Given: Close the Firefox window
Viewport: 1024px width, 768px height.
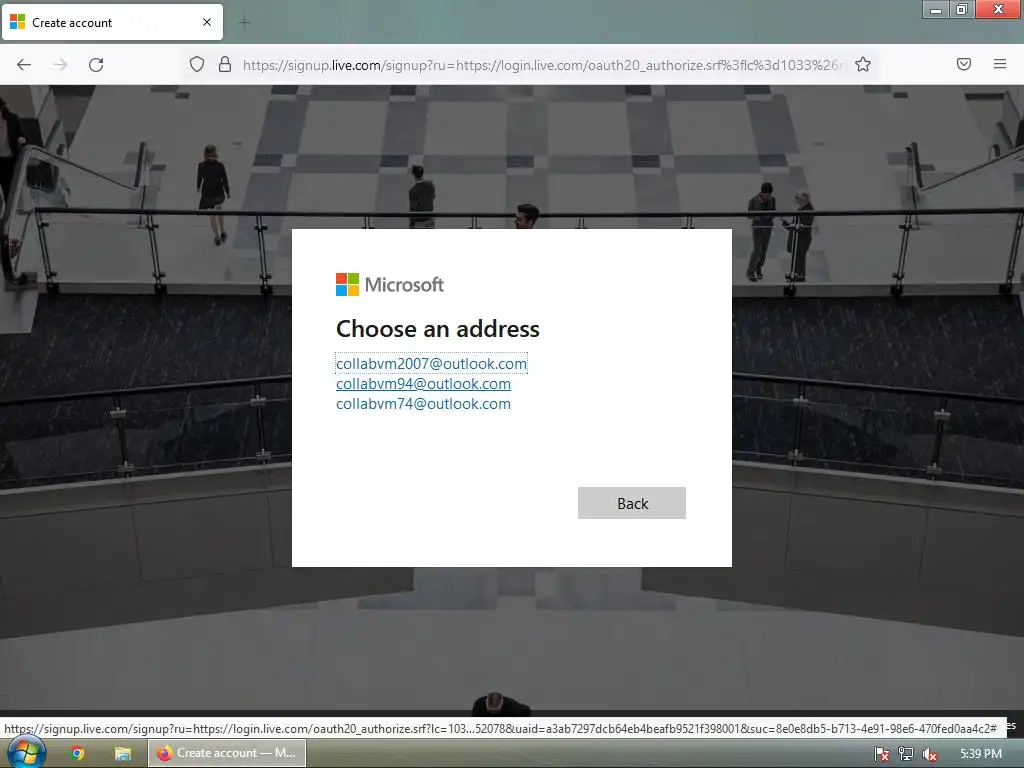Looking at the screenshot, I should pyautogui.click(x=999, y=9).
